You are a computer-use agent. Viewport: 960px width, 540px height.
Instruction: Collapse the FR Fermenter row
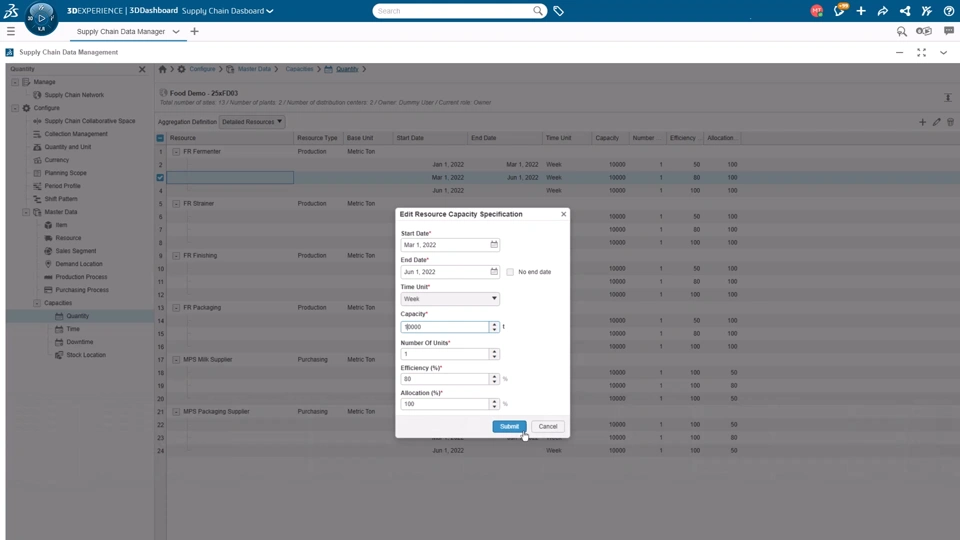pyautogui.click(x=176, y=152)
